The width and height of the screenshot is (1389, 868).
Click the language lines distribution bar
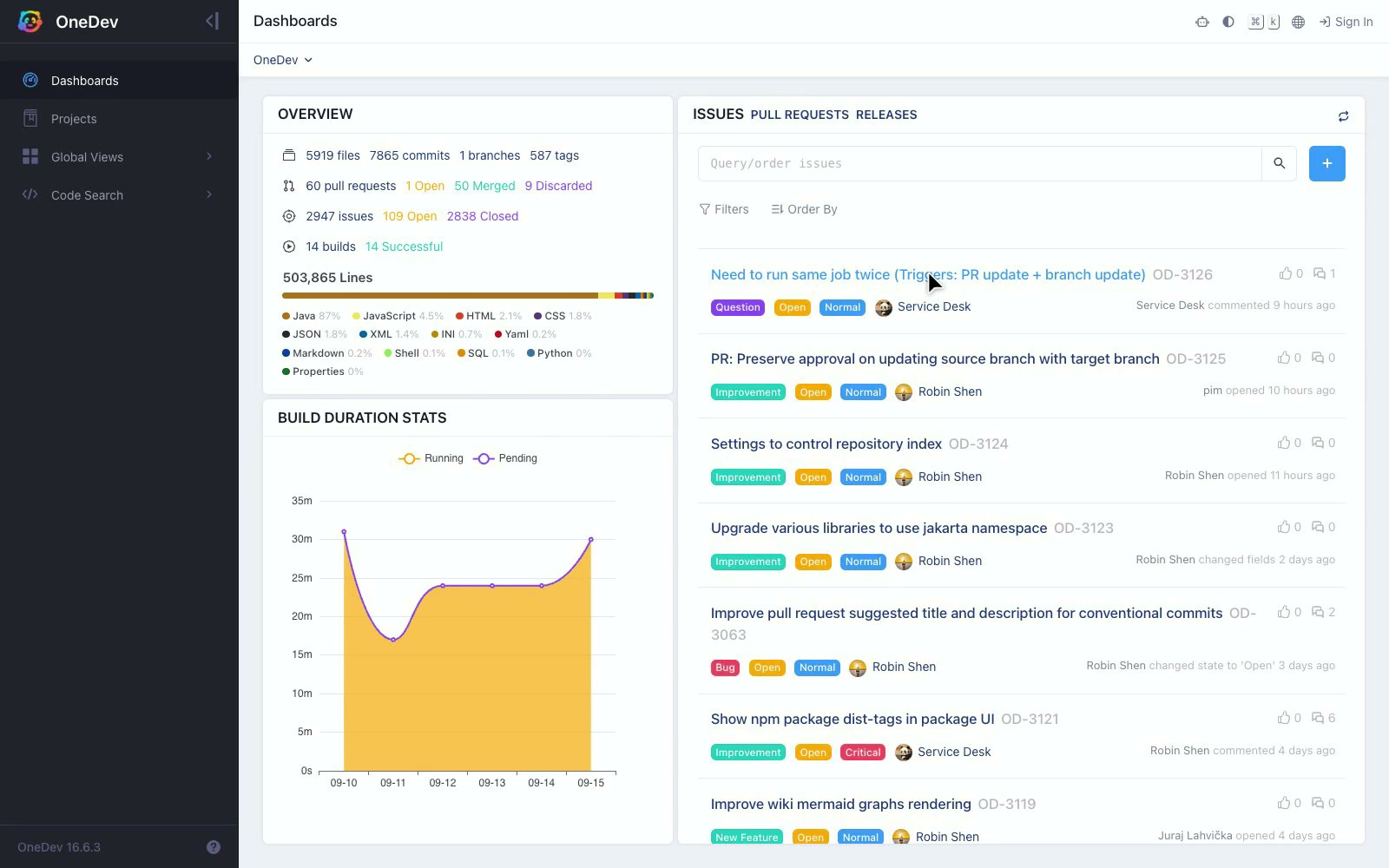point(468,296)
